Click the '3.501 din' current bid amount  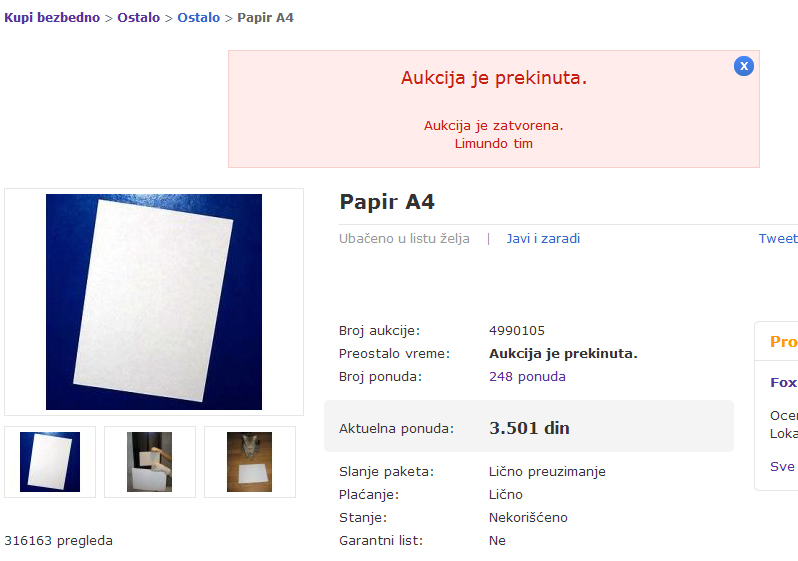(529, 428)
